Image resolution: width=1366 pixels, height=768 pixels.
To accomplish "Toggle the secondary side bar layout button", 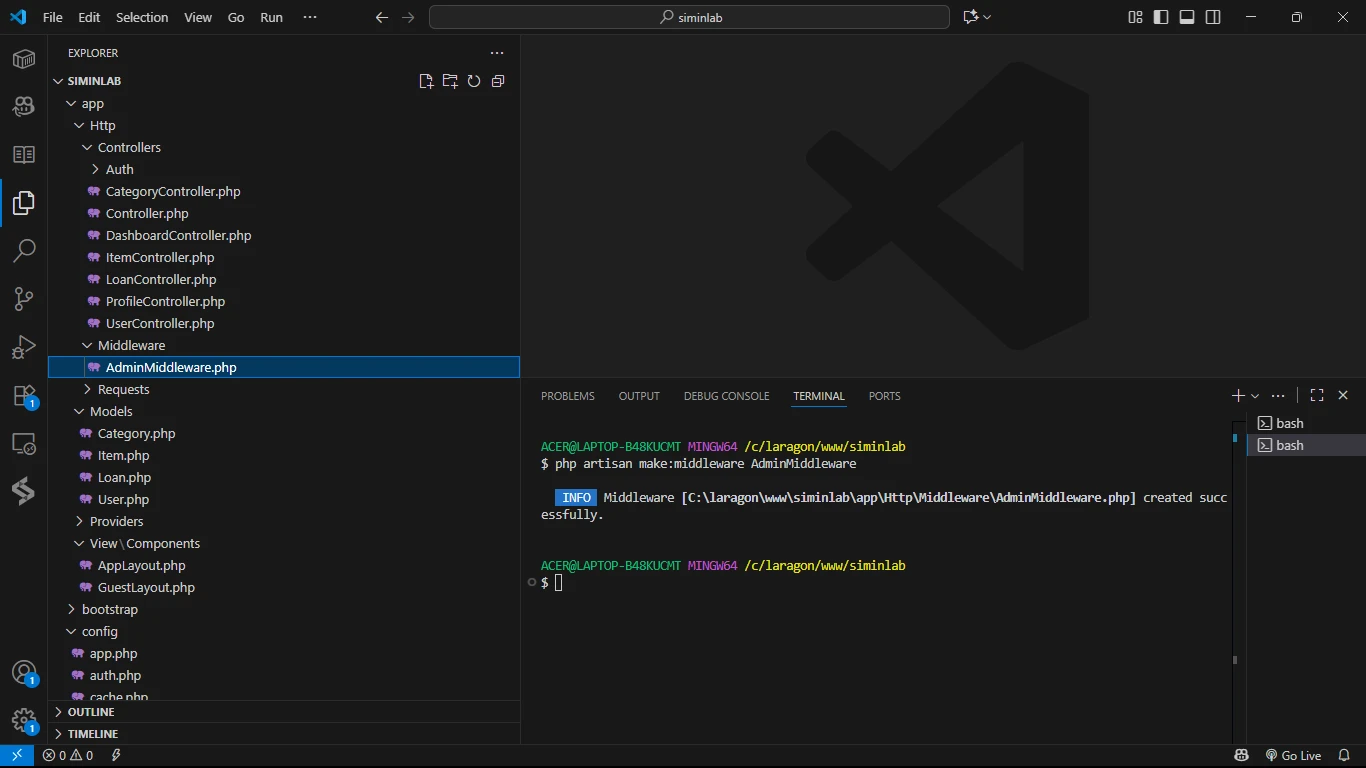I will coord(1213,17).
